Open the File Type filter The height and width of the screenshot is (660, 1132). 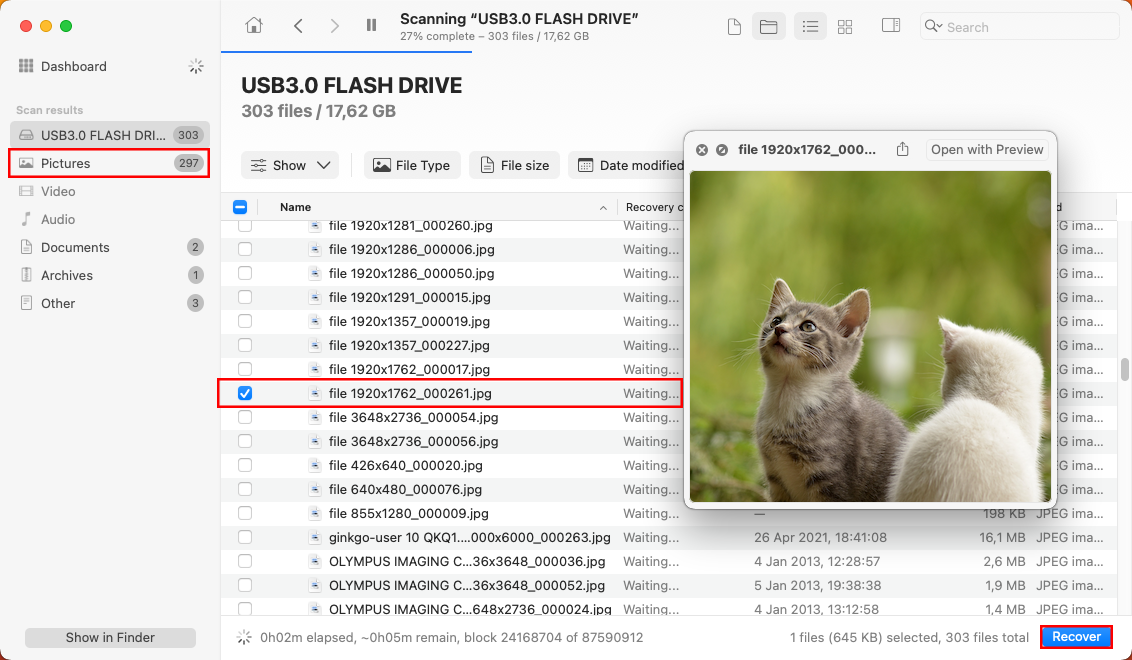coord(412,165)
